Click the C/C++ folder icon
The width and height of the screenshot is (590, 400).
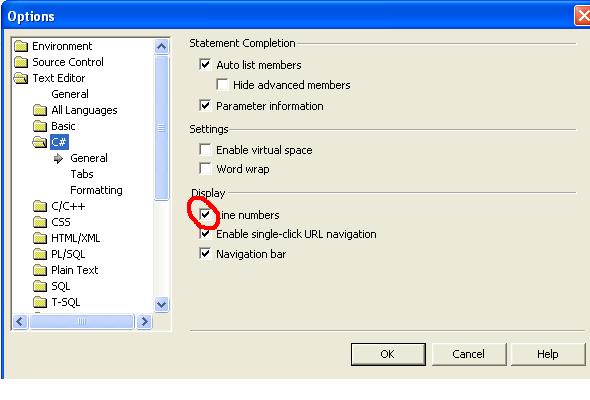coord(40,206)
